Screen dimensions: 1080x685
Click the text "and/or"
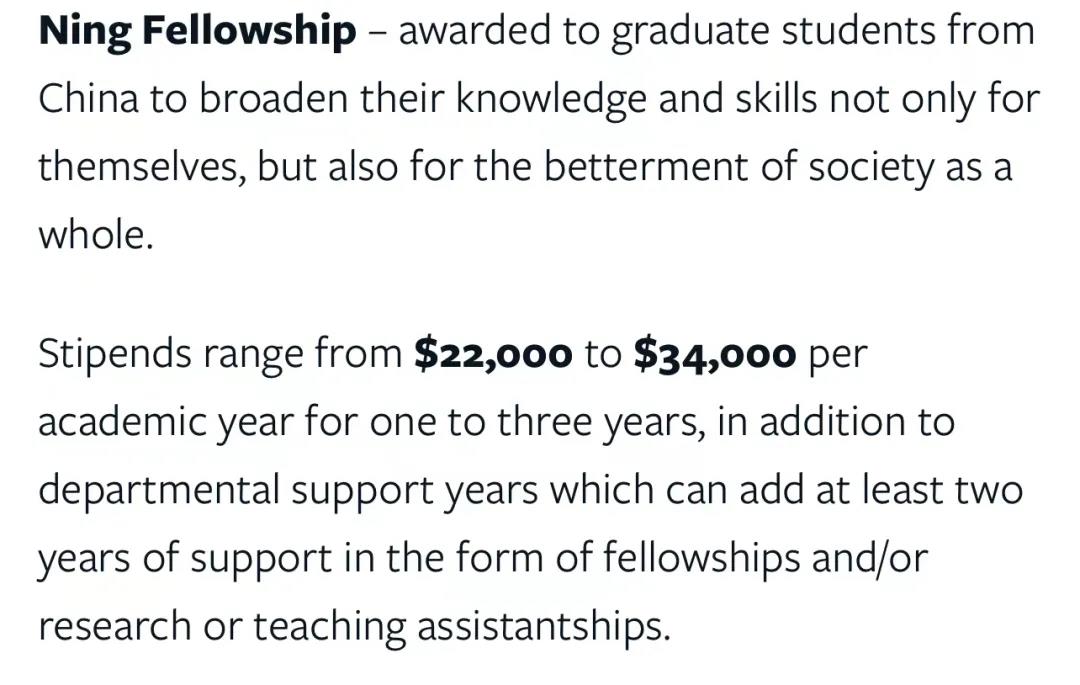(x=870, y=558)
